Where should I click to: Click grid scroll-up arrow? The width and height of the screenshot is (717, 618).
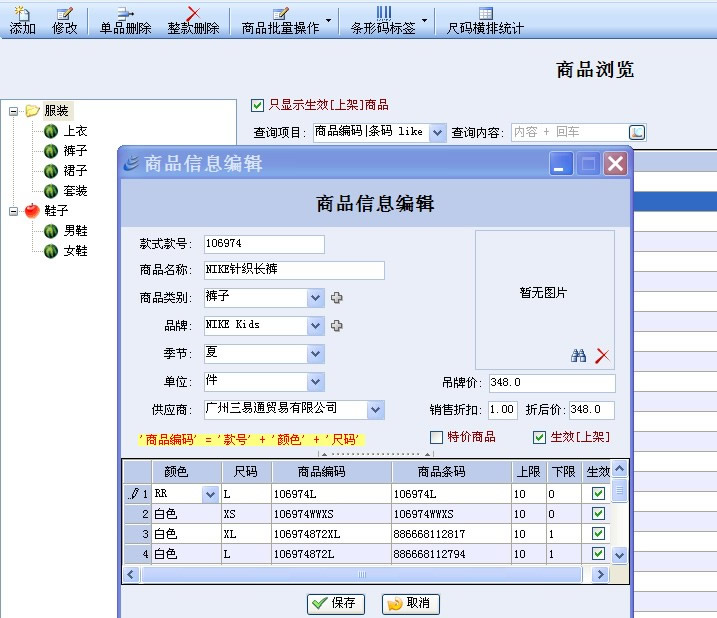click(620, 468)
